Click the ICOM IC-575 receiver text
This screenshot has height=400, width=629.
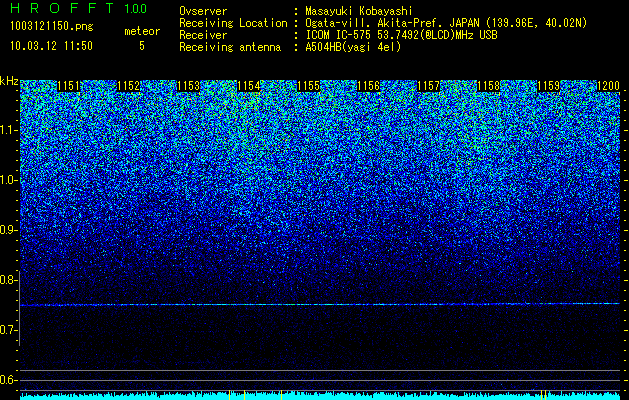(402, 35)
